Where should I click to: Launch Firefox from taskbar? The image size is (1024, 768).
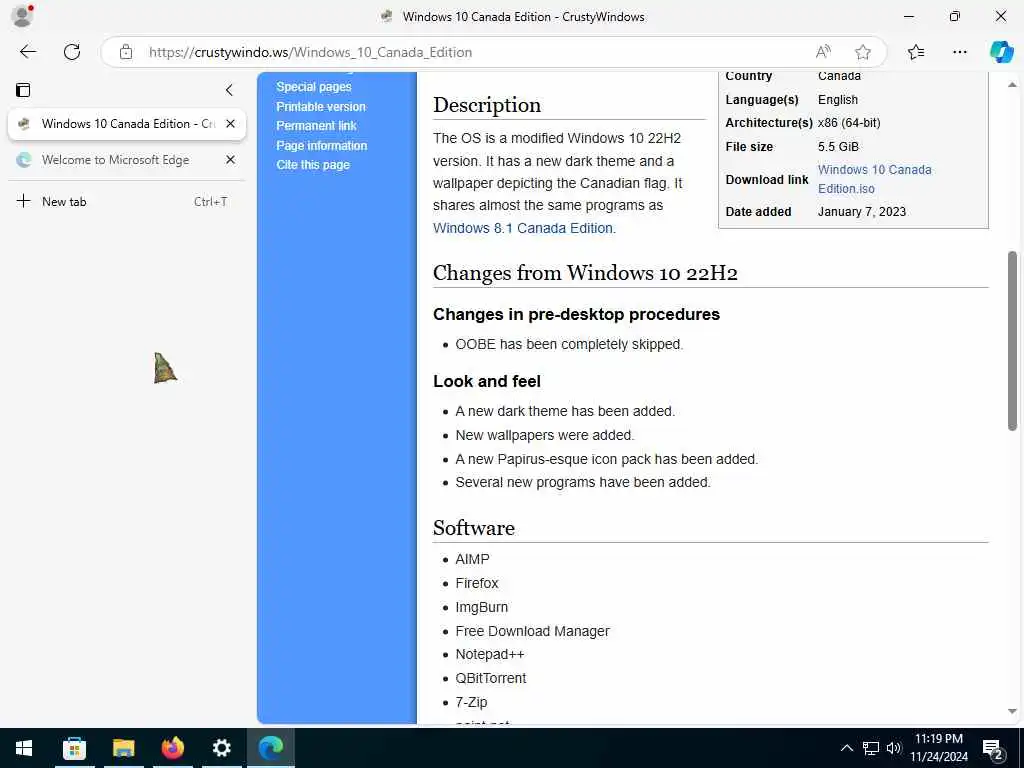pos(172,748)
